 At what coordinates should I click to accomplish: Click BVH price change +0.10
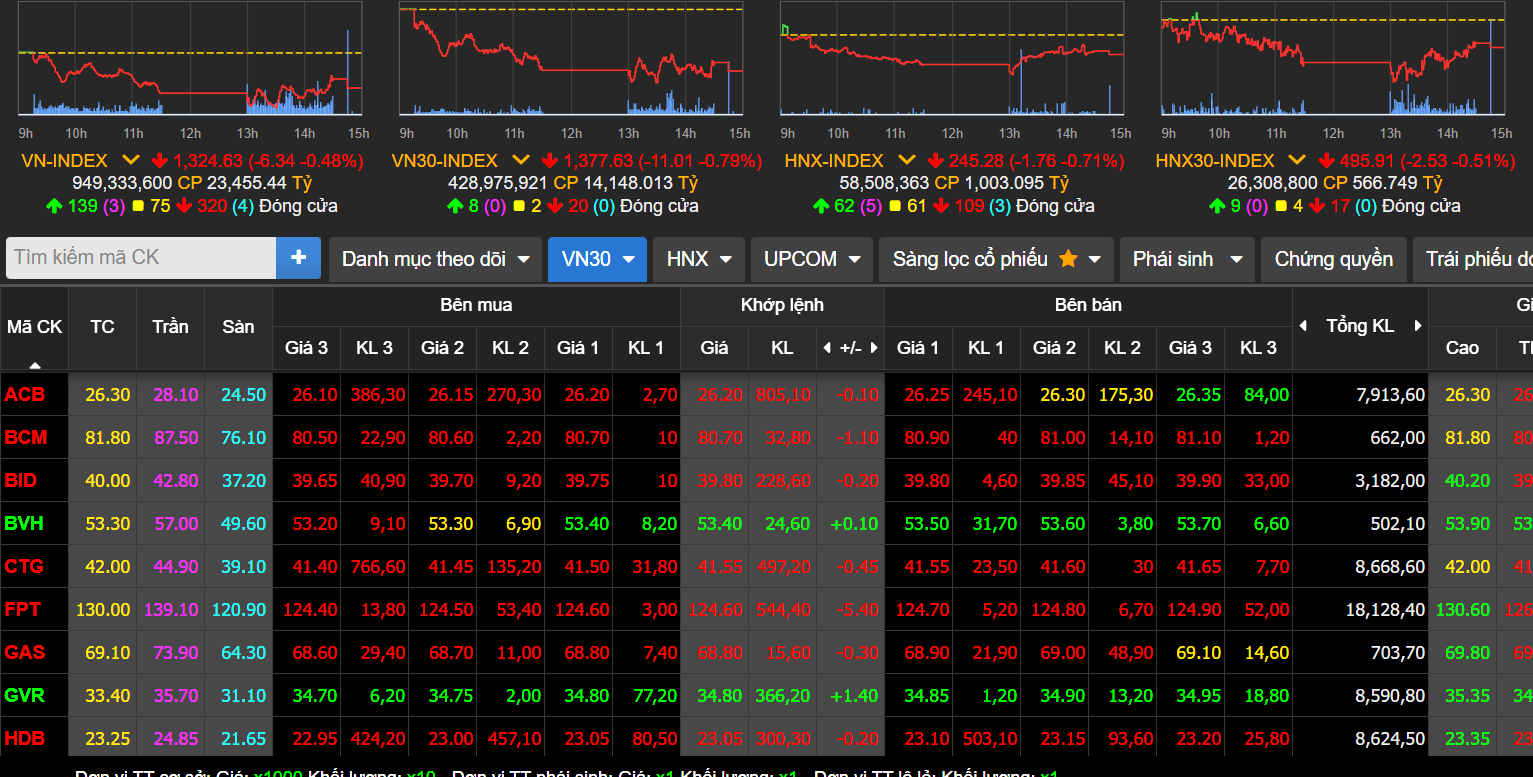[x=854, y=524]
